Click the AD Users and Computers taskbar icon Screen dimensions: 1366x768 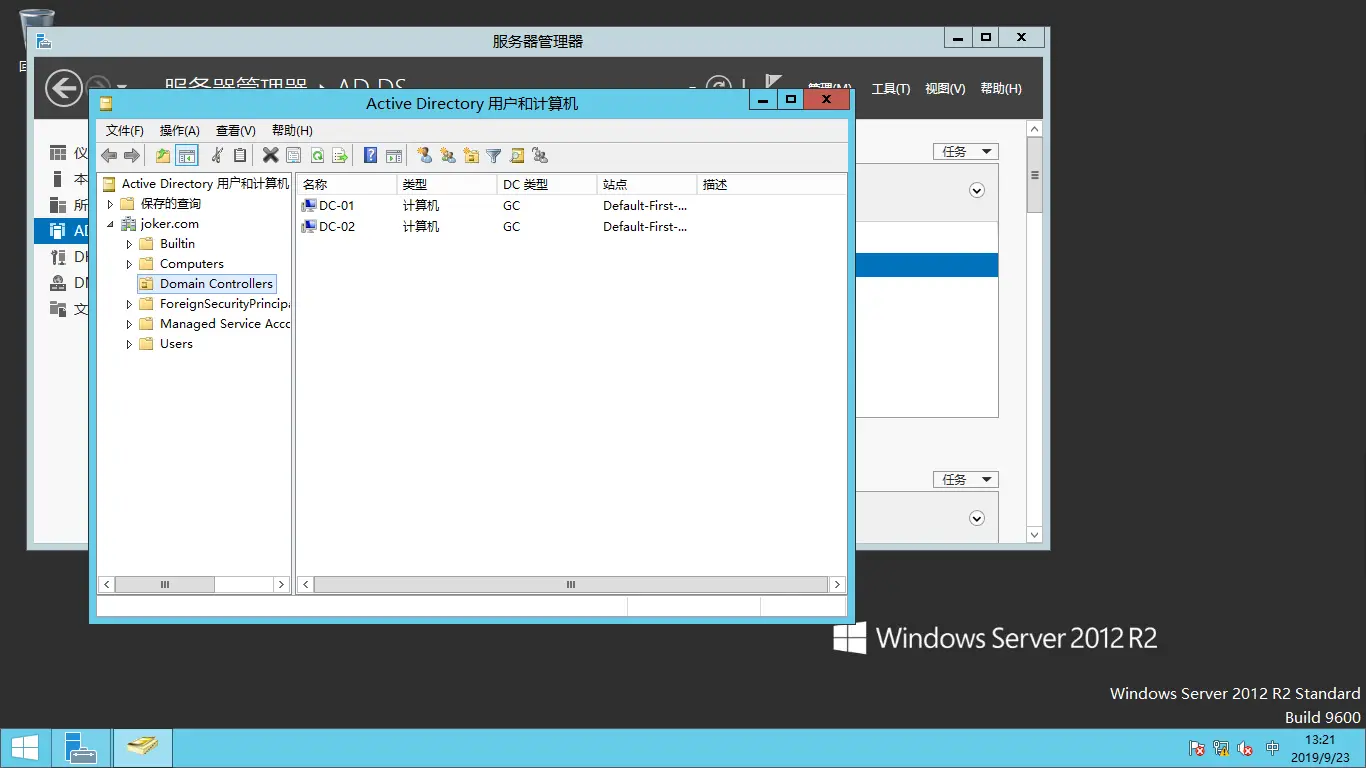coord(143,748)
